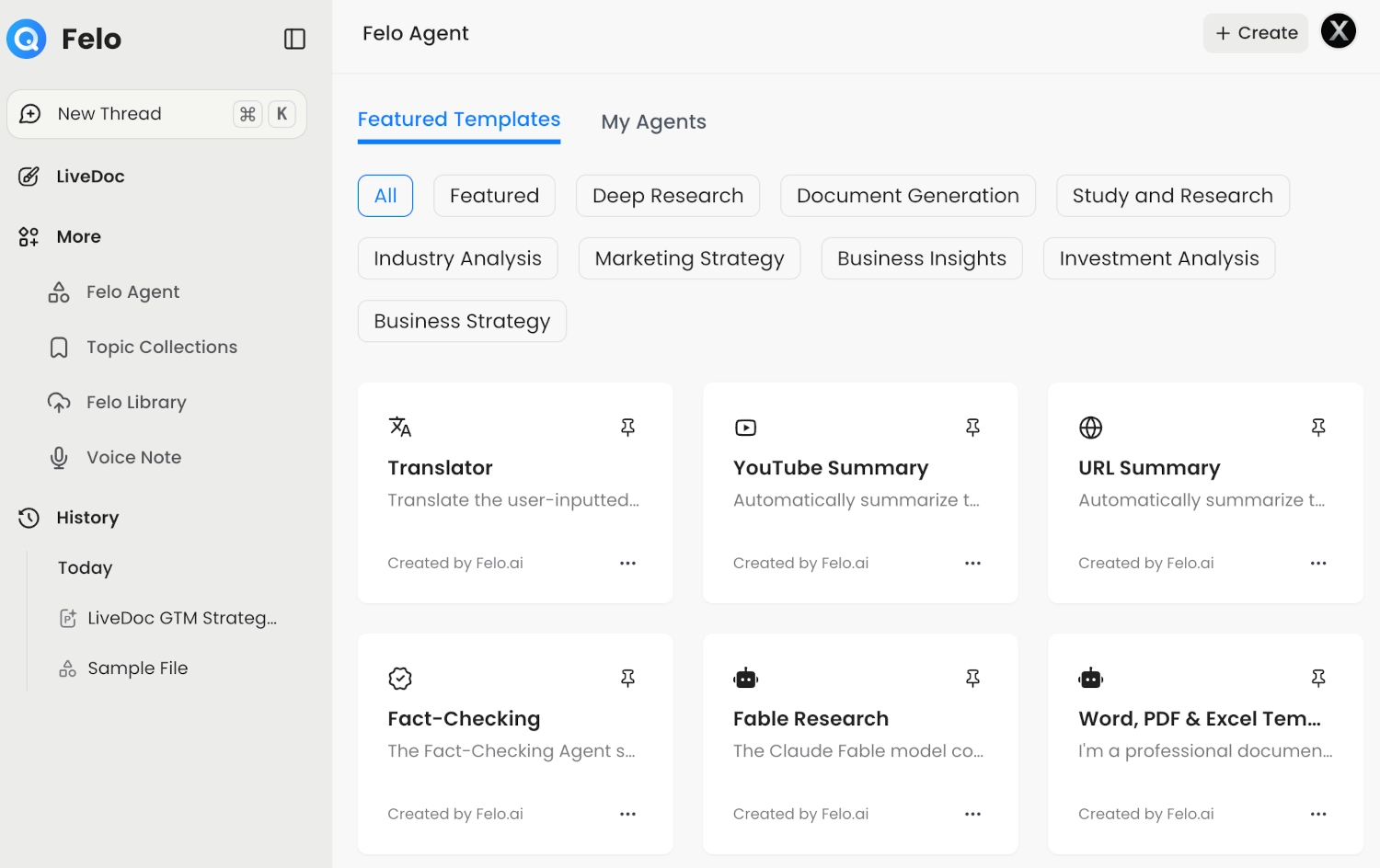Click the Felo Library cloud icon
This screenshot has height=868, width=1380.
[59, 403]
